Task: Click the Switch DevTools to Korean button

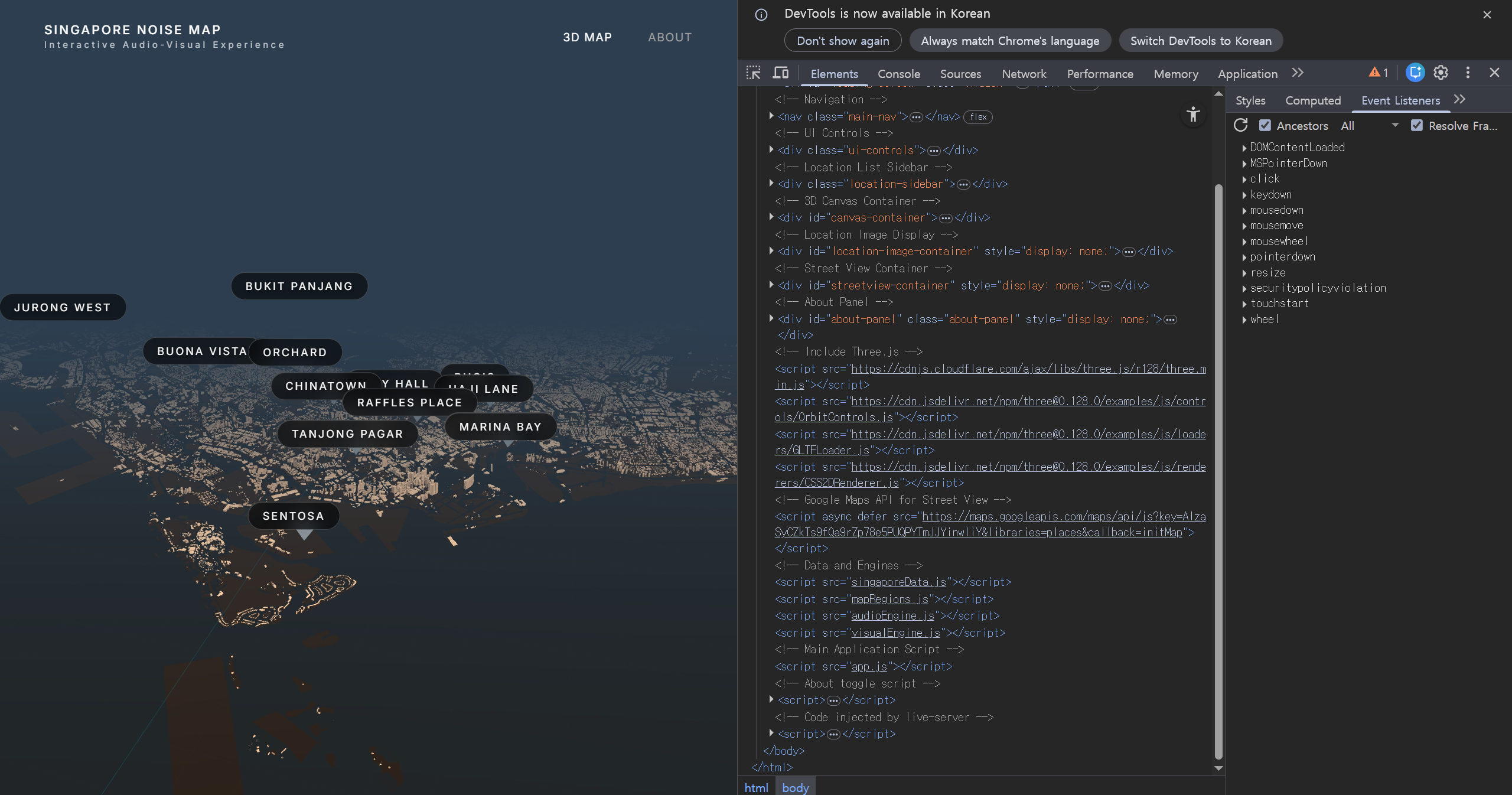Action: pyautogui.click(x=1200, y=40)
